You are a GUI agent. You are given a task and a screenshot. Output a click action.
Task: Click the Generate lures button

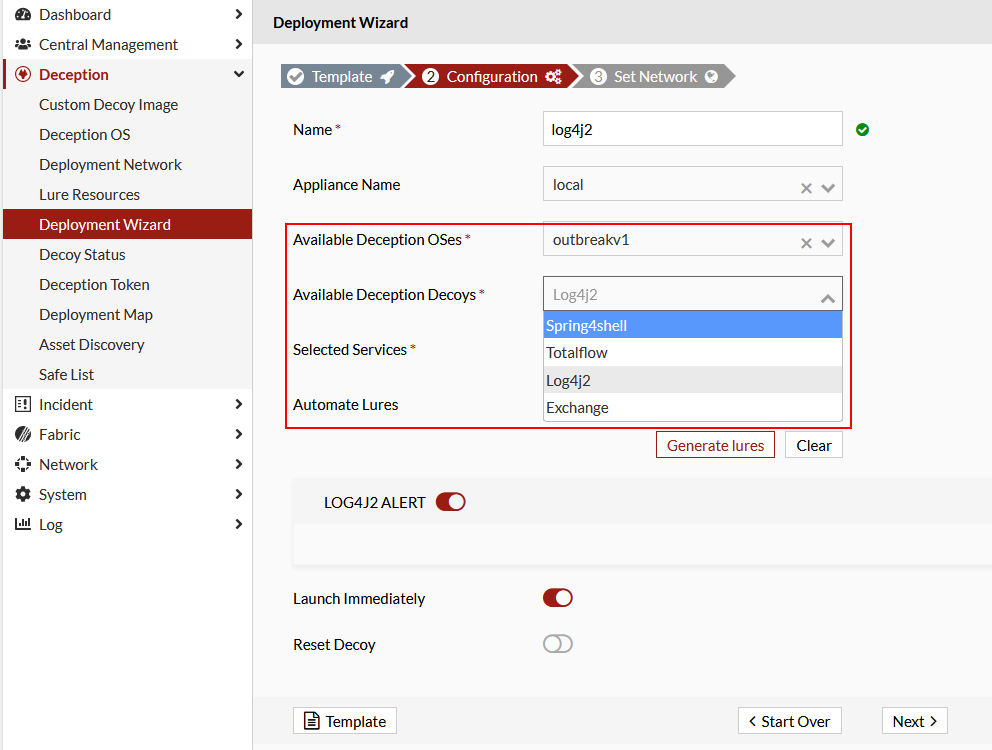pyautogui.click(x=715, y=444)
